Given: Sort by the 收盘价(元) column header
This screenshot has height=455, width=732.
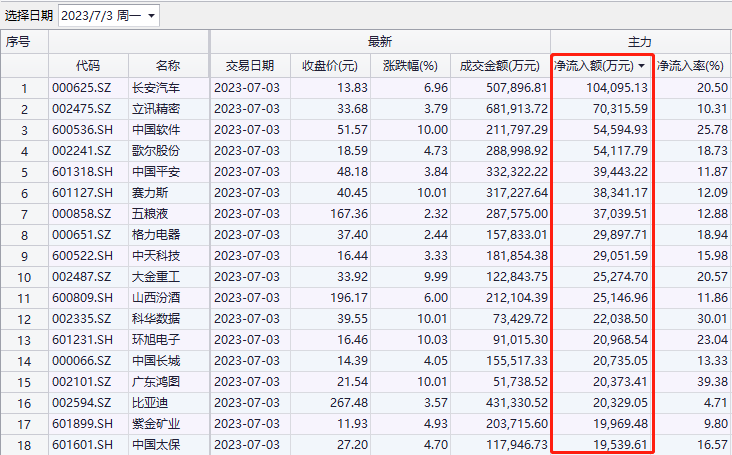Looking at the screenshot, I should click(x=329, y=66).
